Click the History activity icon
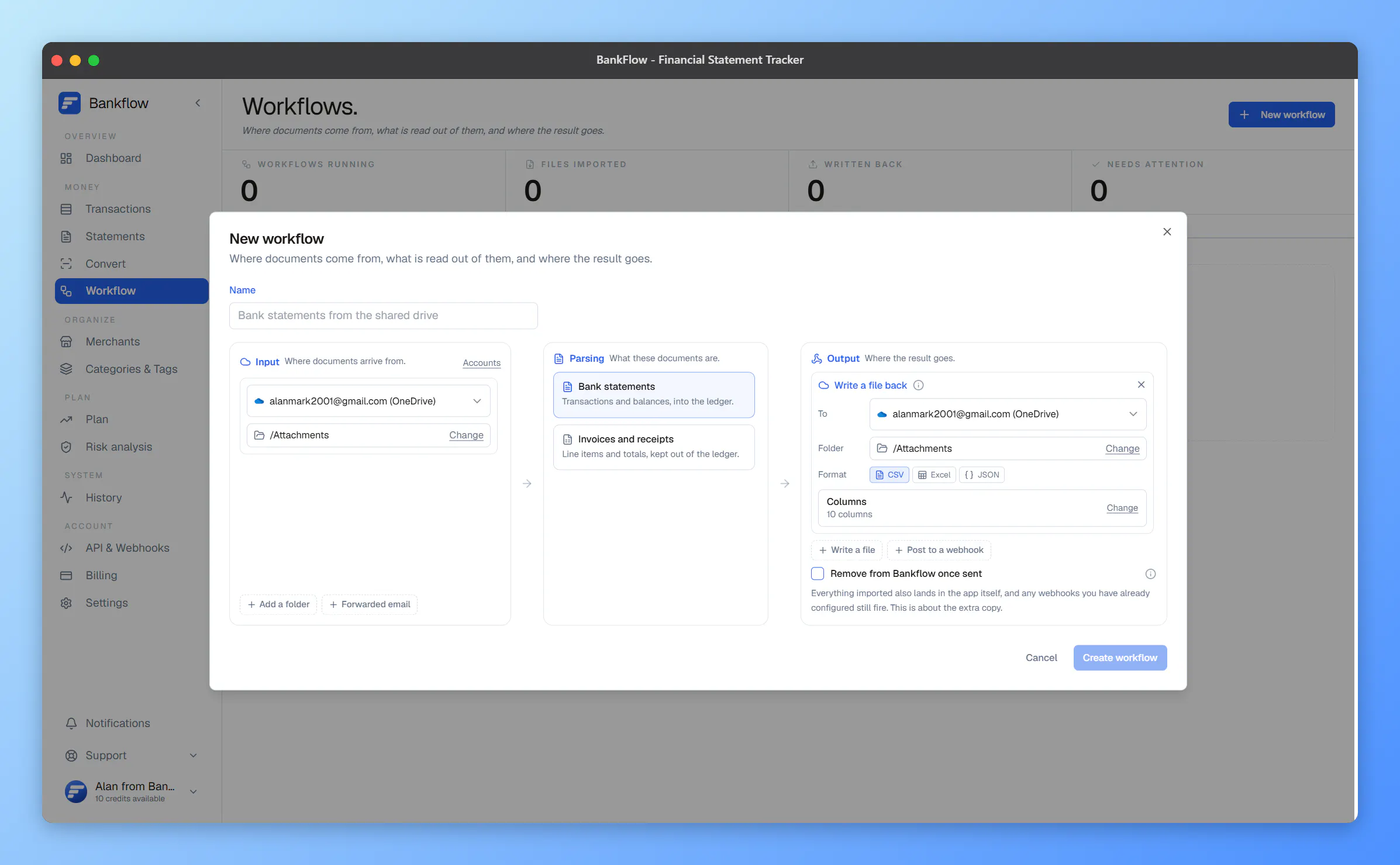Viewport: 1400px width, 865px height. click(66, 498)
